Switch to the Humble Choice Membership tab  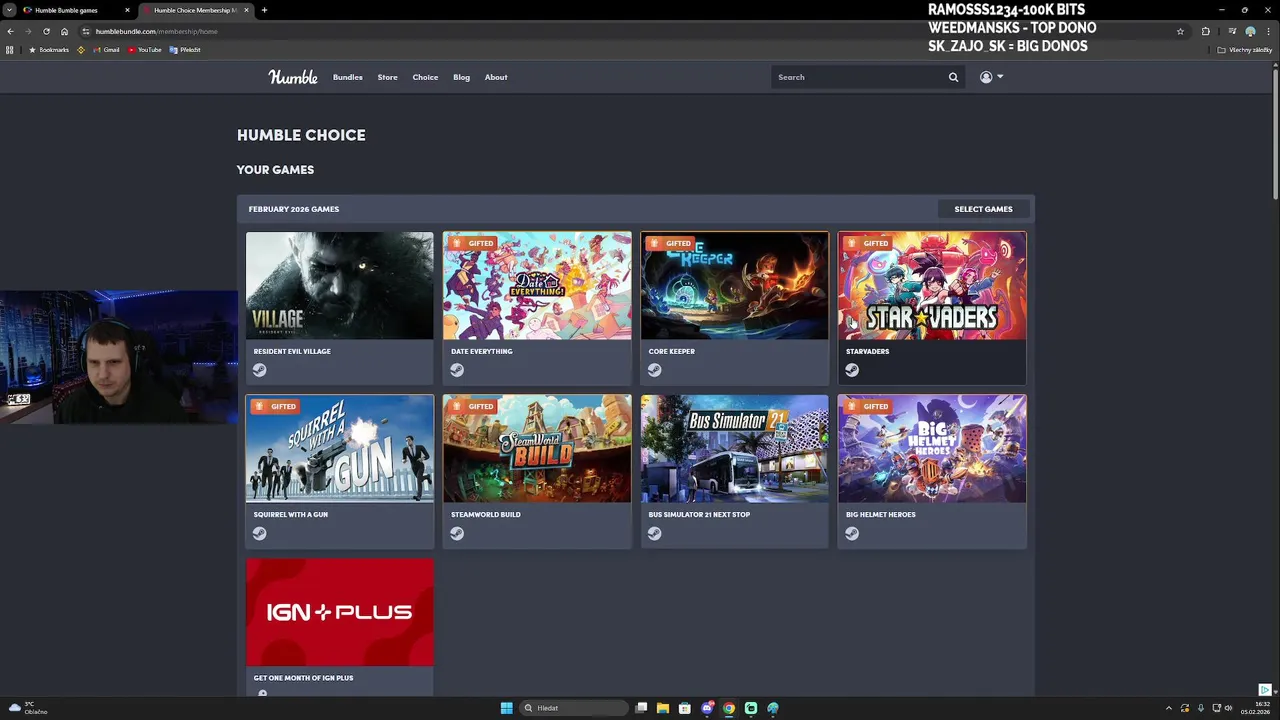coord(195,10)
